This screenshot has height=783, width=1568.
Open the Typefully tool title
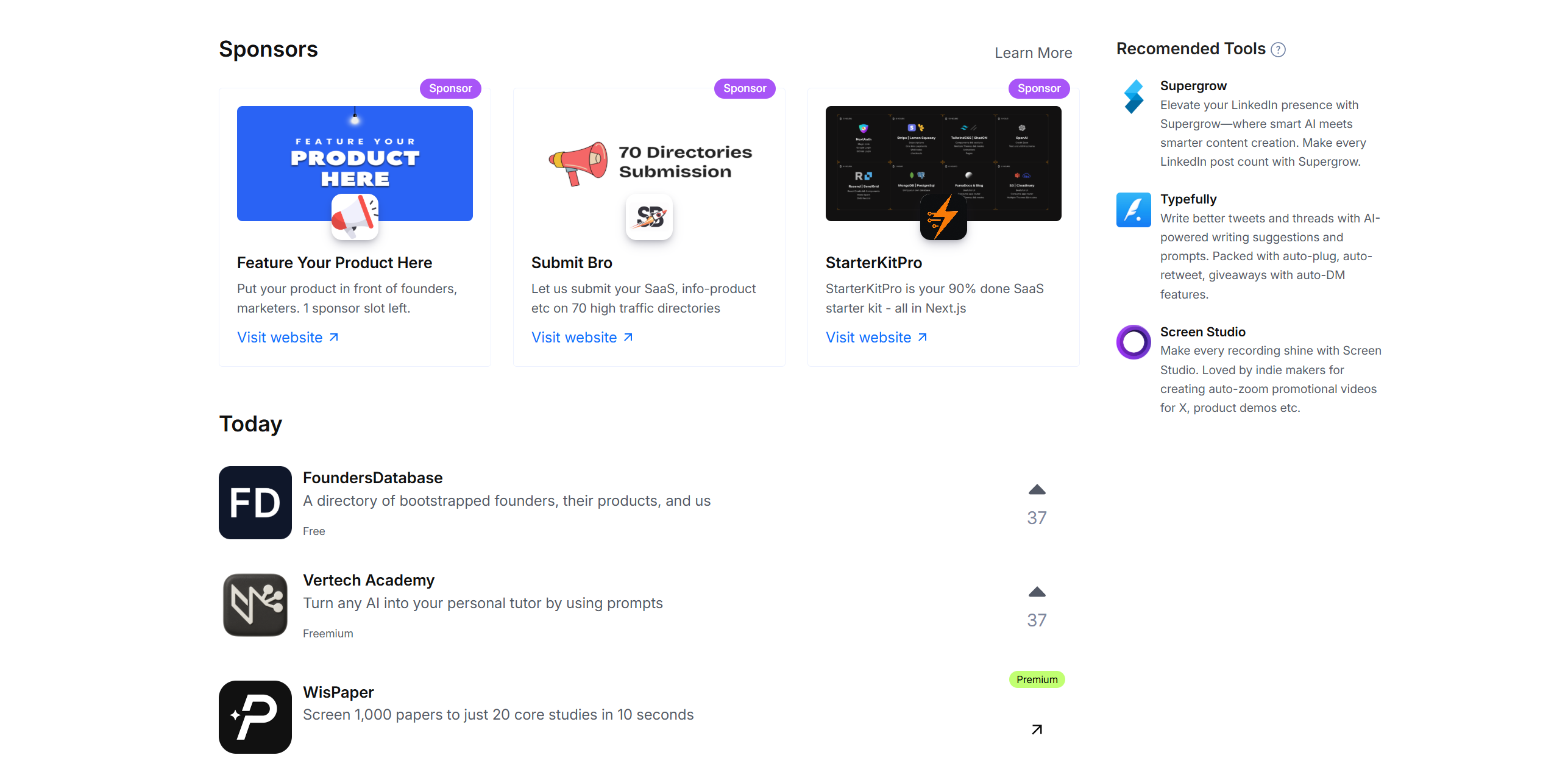[1188, 199]
